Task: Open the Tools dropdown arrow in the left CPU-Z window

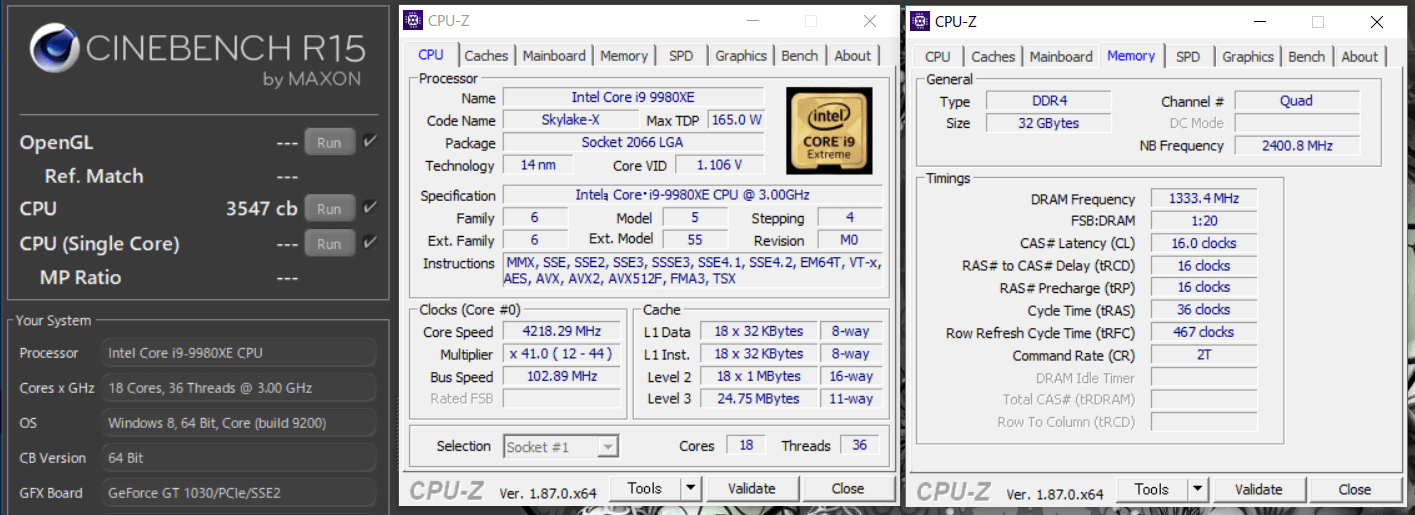Action: click(x=690, y=488)
